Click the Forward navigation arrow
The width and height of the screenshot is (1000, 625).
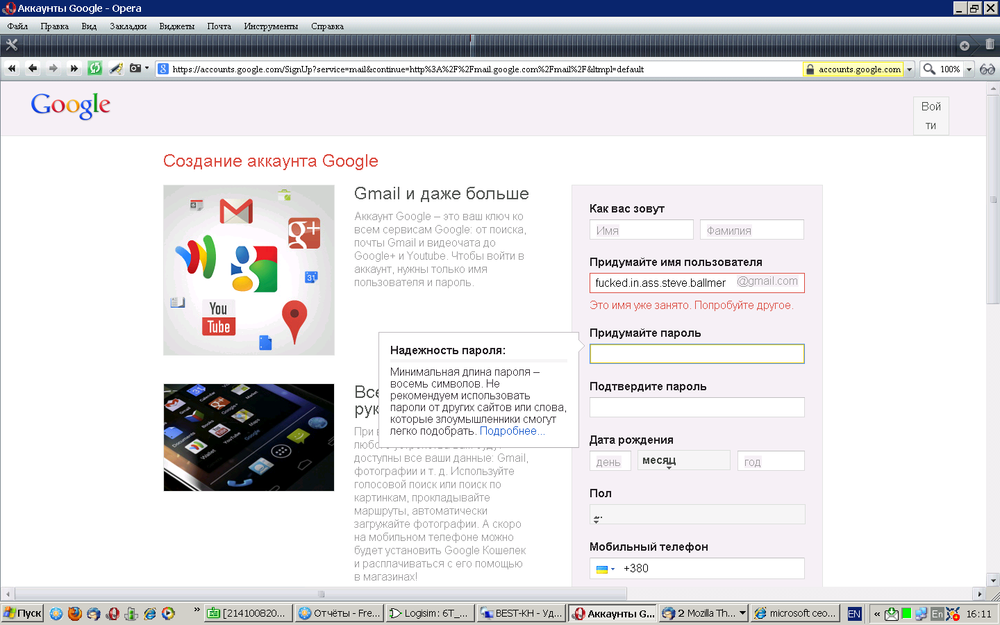click(x=54, y=68)
